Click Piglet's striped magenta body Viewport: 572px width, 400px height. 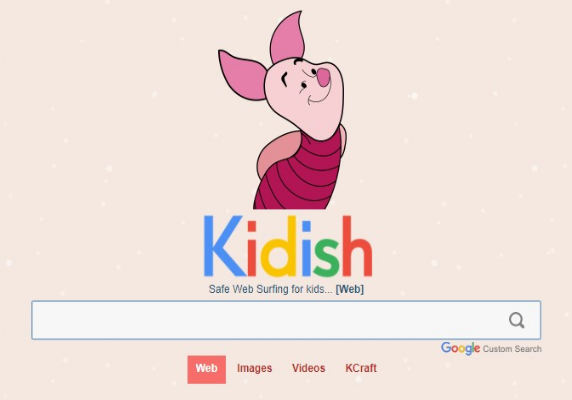pyautogui.click(x=300, y=173)
